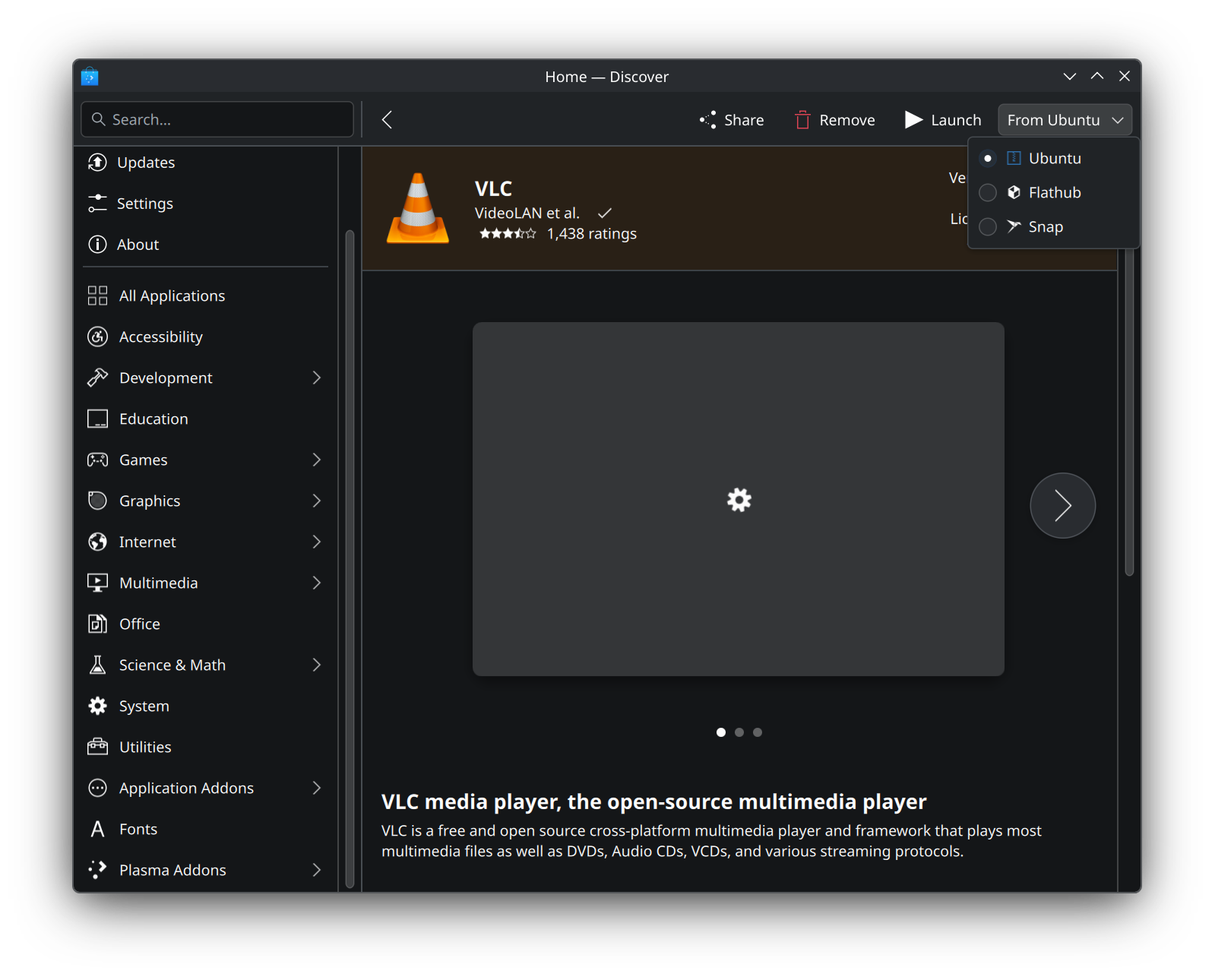The image size is (1215, 980).
Task: Open the Updates page label
Action: point(146,163)
